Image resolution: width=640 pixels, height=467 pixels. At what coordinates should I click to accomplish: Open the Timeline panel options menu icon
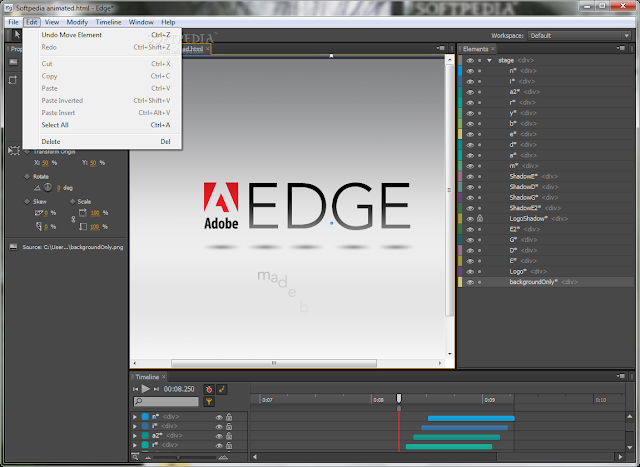(620, 376)
